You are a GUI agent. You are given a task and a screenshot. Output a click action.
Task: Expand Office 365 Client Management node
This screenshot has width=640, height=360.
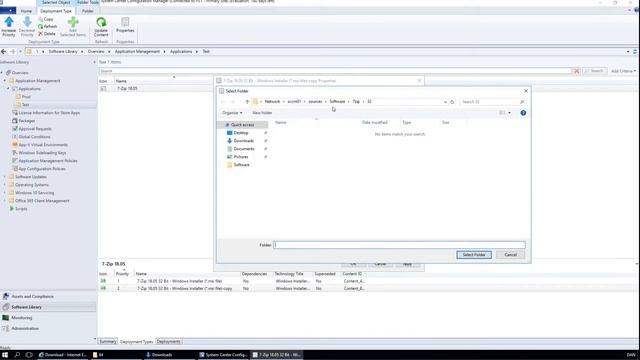5,201
